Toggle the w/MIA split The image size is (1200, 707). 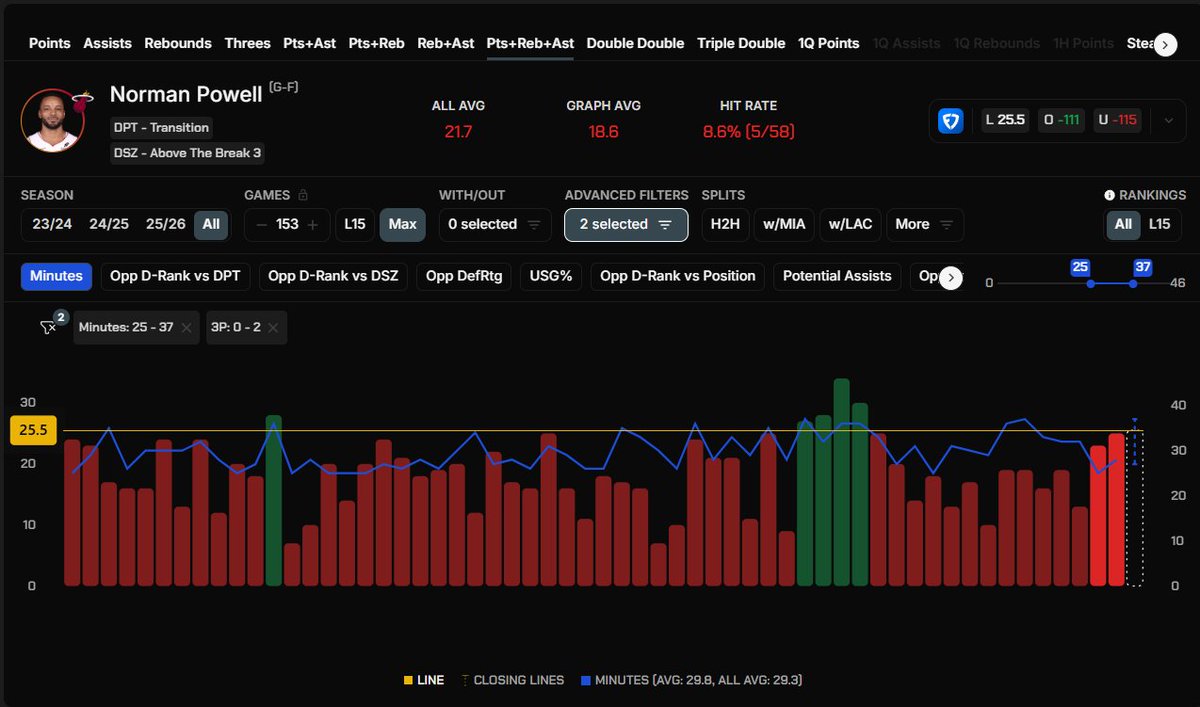(x=783, y=224)
